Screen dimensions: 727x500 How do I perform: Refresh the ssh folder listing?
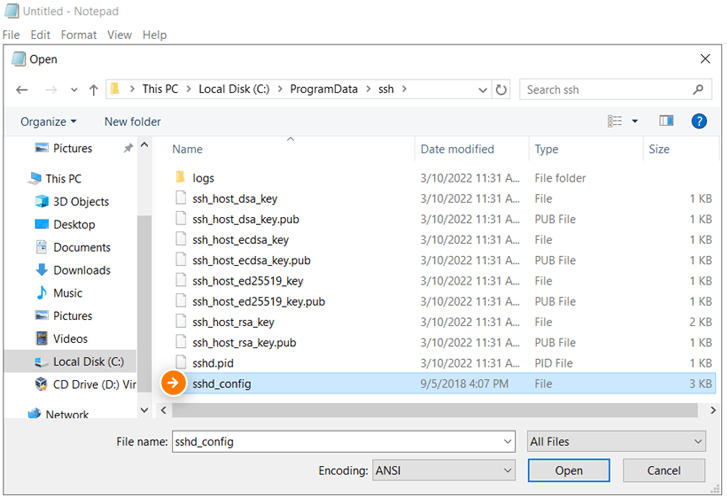click(x=501, y=90)
